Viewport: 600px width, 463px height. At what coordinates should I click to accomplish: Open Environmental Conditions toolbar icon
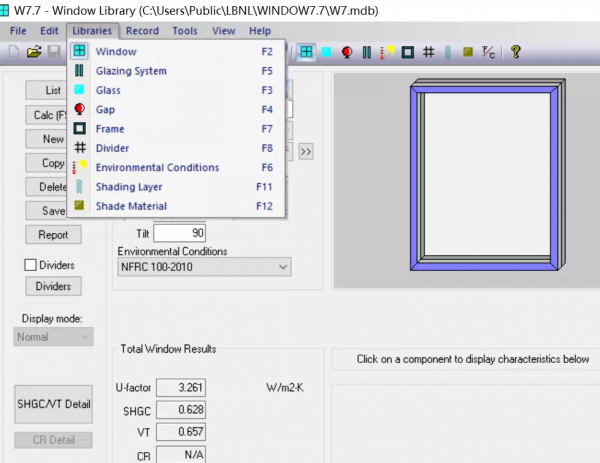coord(387,52)
